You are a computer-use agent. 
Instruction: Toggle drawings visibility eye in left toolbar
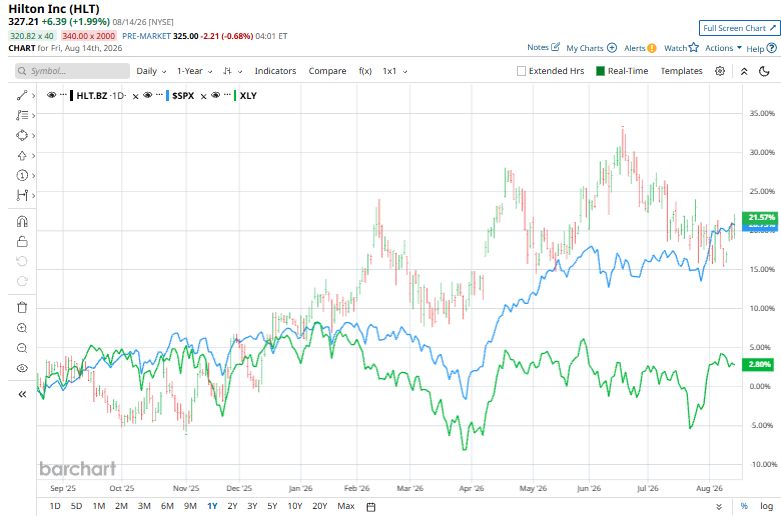[22, 368]
